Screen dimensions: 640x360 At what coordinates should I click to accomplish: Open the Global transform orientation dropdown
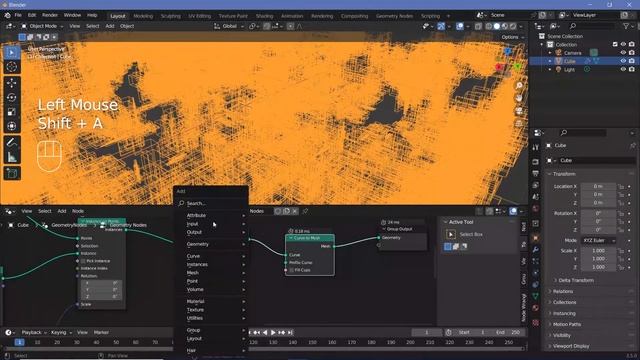(x=229, y=26)
